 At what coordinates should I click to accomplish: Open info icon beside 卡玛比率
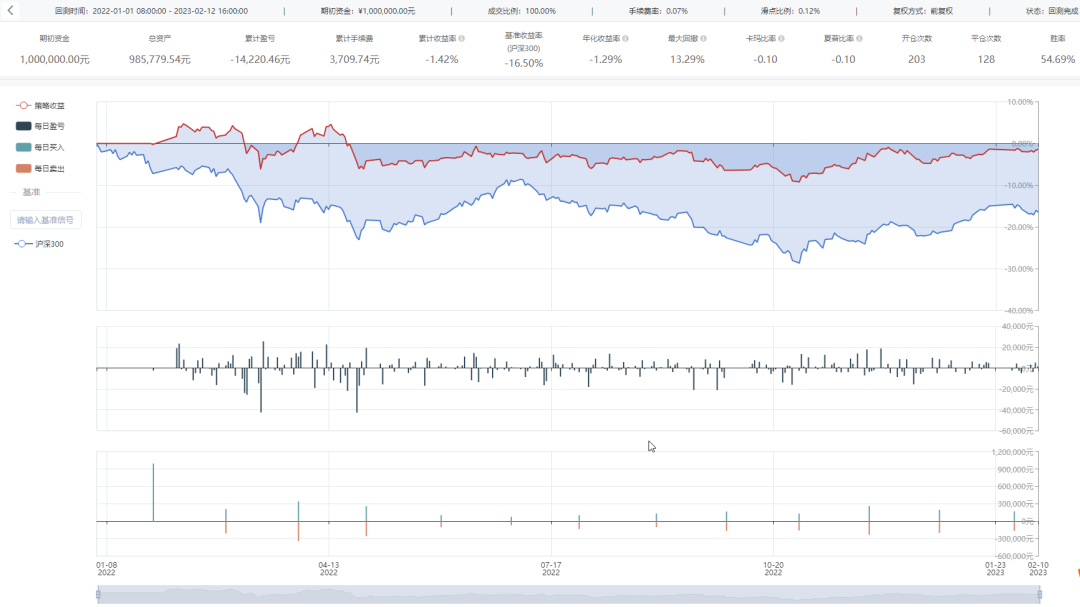tap(781, 39)
